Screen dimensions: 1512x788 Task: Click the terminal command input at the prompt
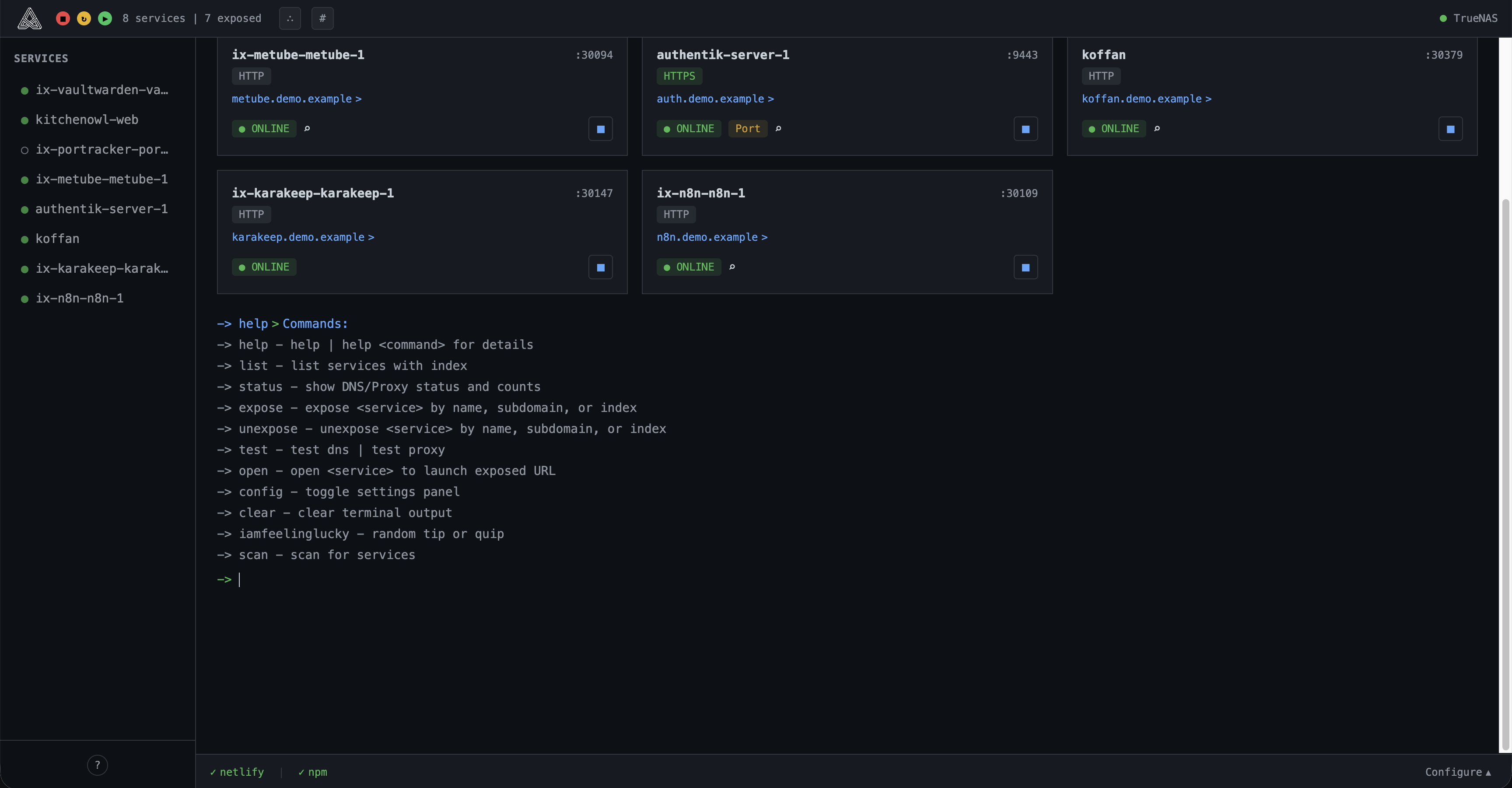(x=411, y=580)
